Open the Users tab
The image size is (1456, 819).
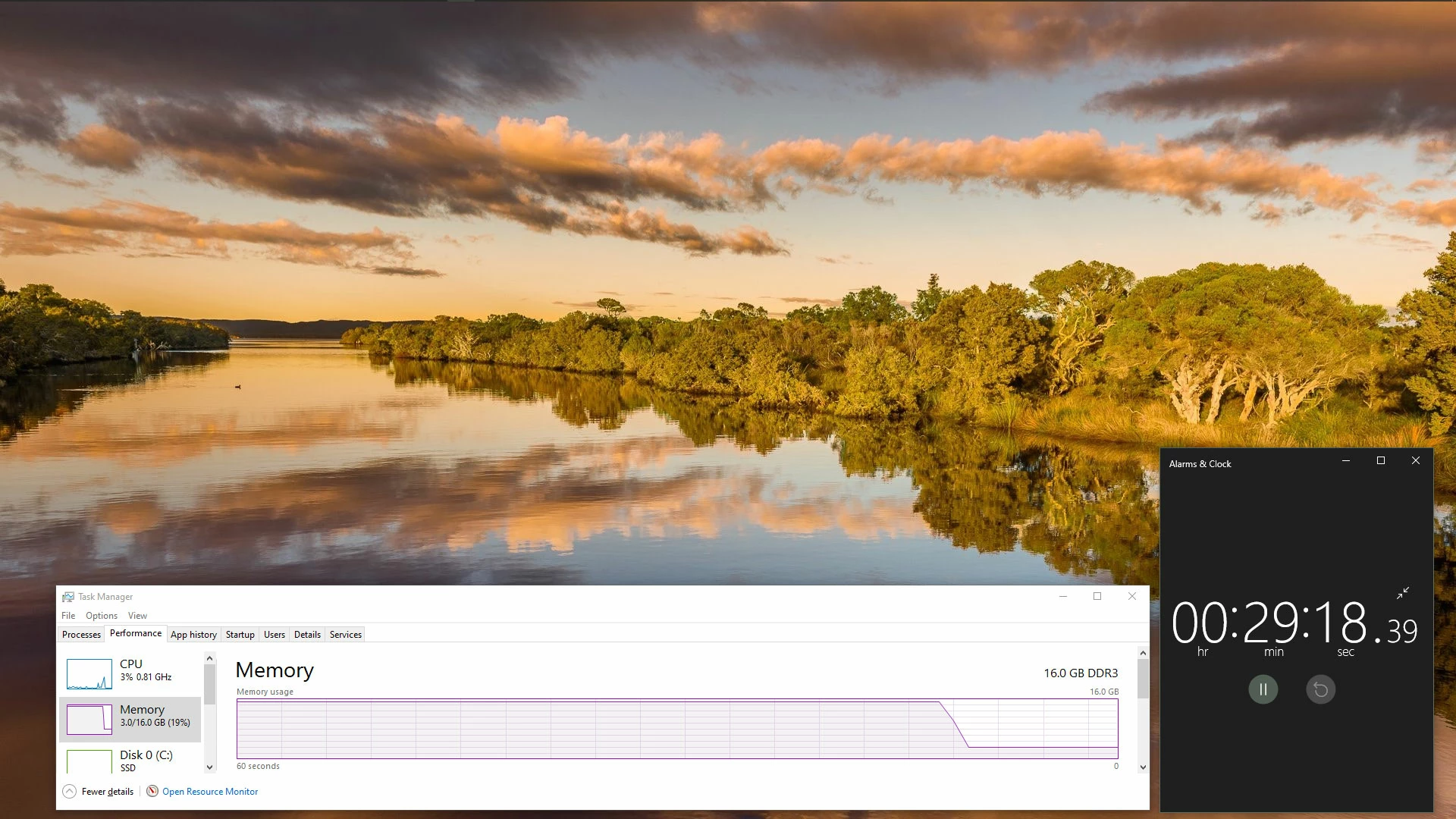[x=274, y=635]
